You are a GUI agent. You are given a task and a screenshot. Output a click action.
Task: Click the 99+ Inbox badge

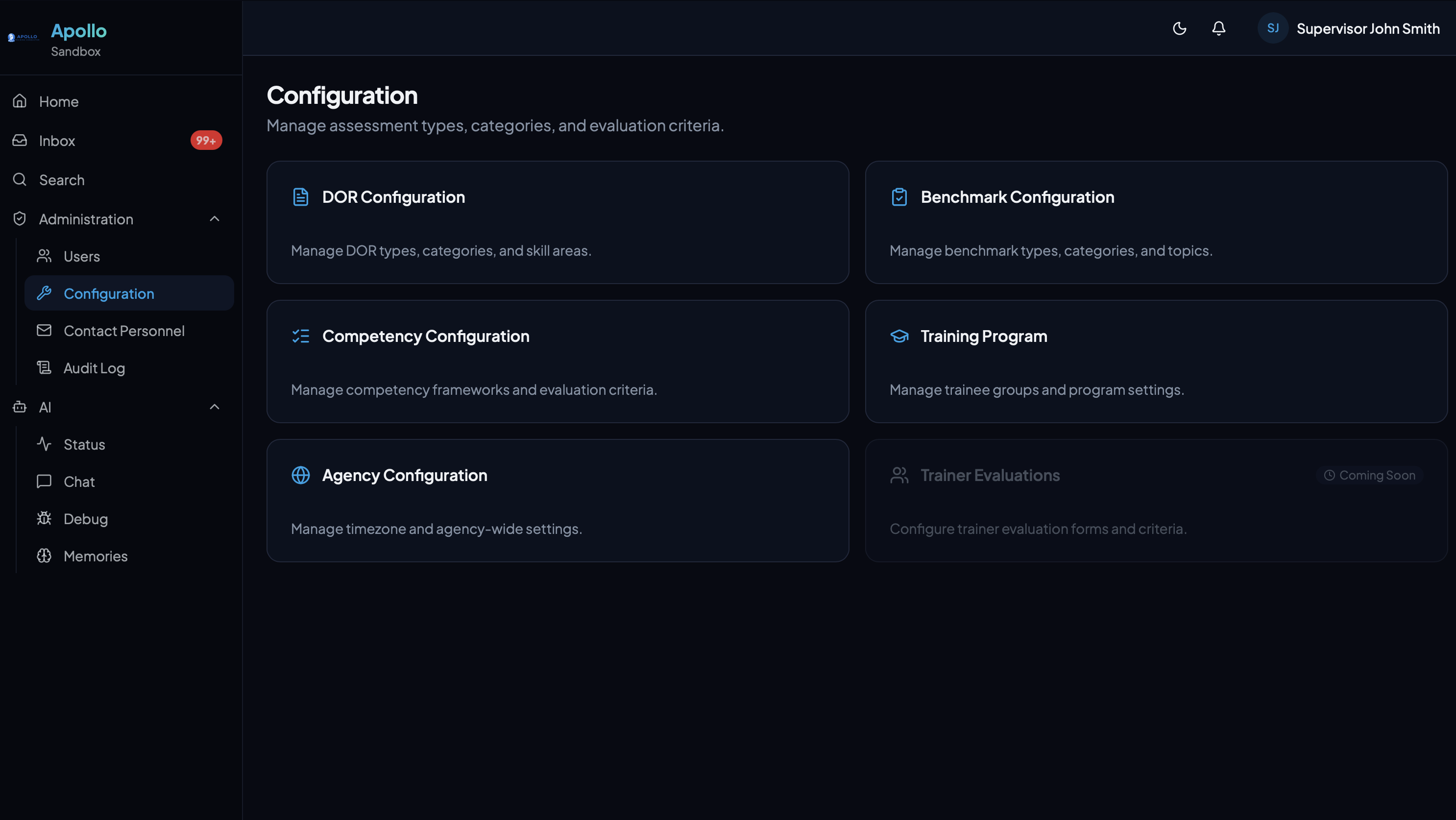coord(206,140)
